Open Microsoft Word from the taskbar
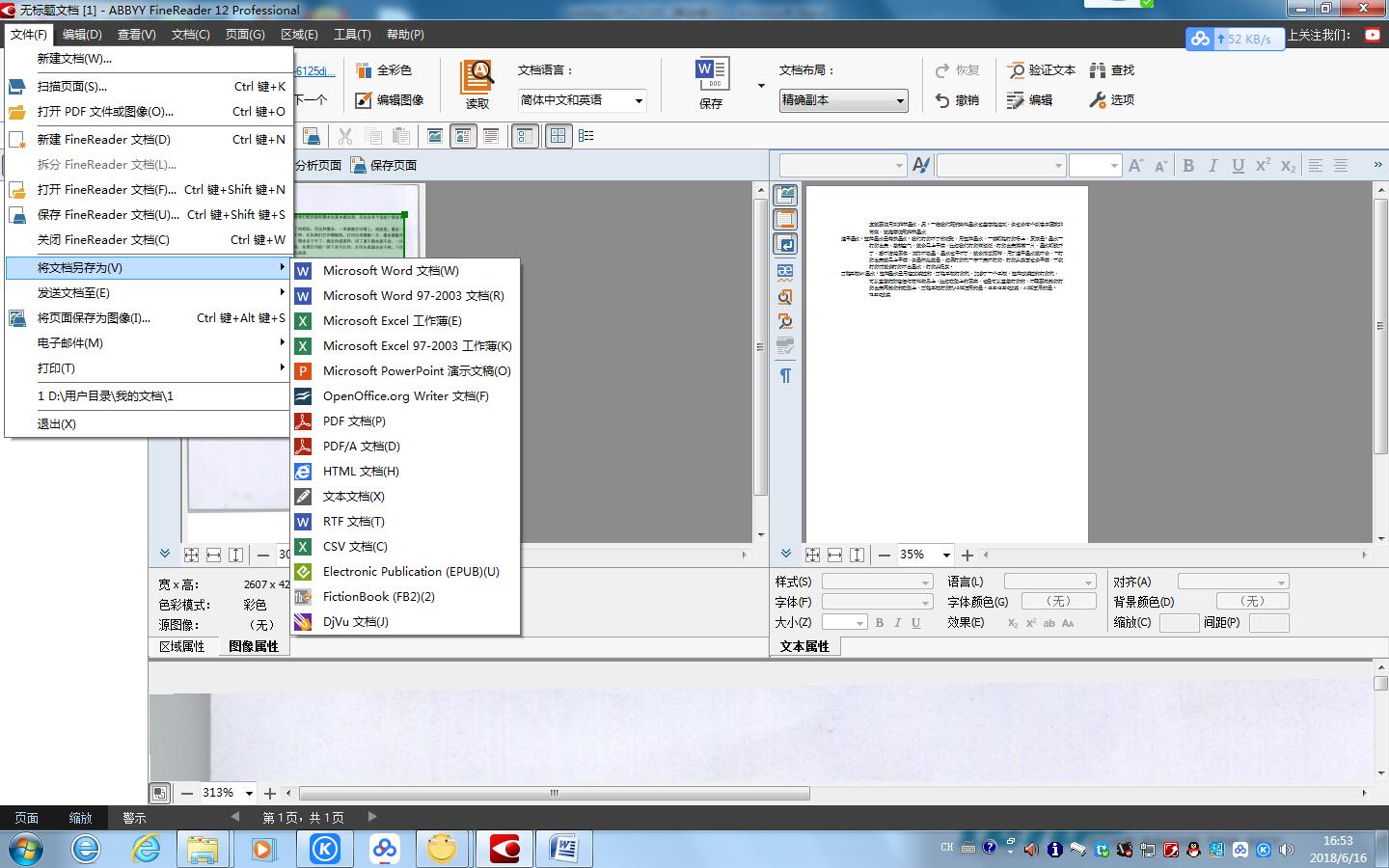The image size is (1389, 868). [563, 849]
